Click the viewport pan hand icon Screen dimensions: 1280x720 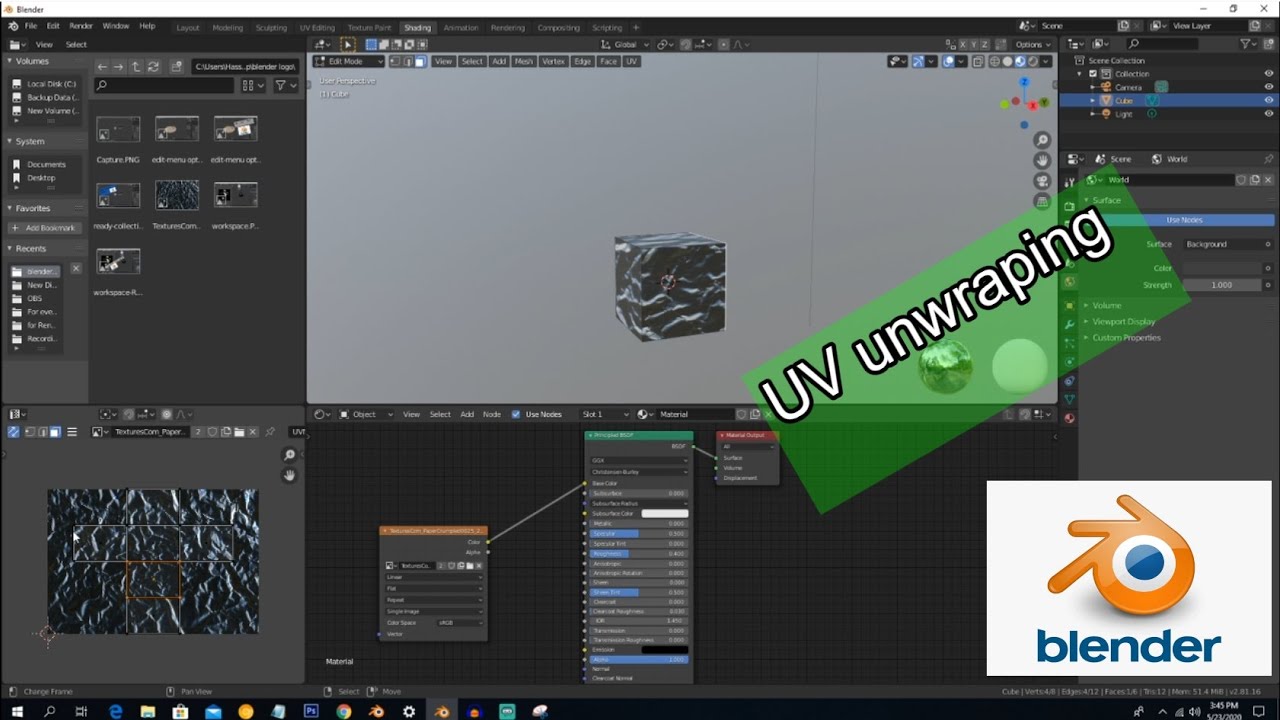(x=1042, y=160)
